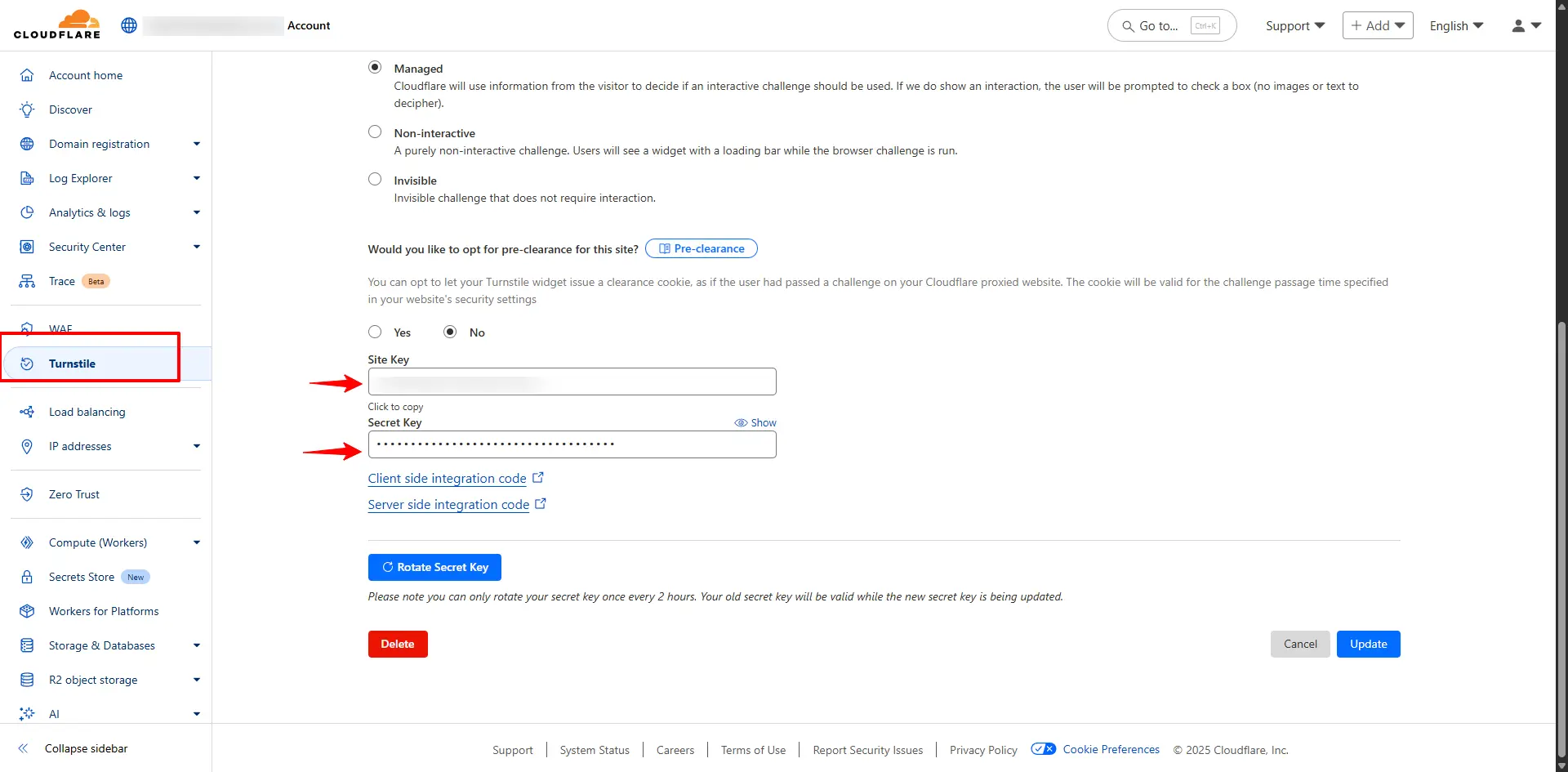
Task: Select the Invisible widget mode
Action: click(375, 179)
